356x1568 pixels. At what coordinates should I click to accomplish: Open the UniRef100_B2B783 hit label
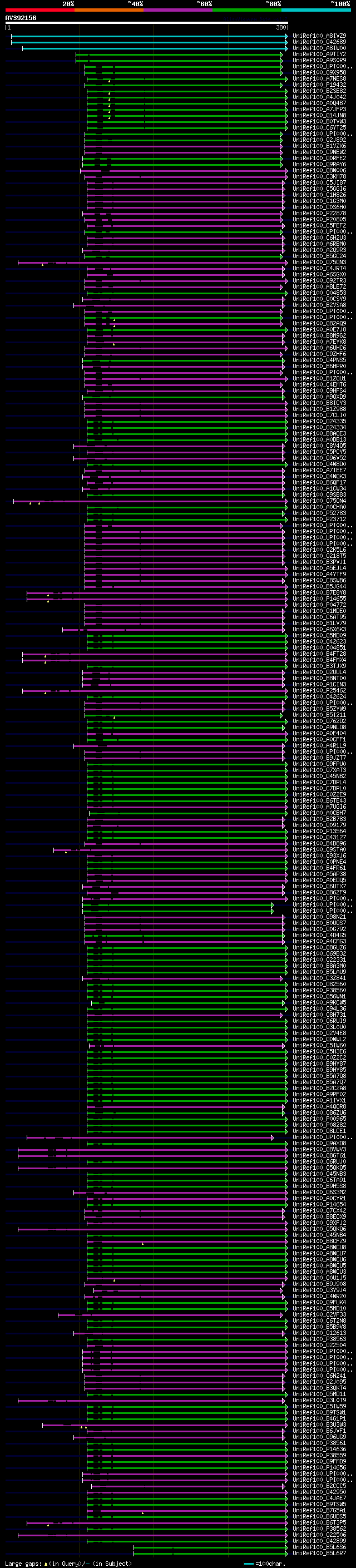[319, 819]
